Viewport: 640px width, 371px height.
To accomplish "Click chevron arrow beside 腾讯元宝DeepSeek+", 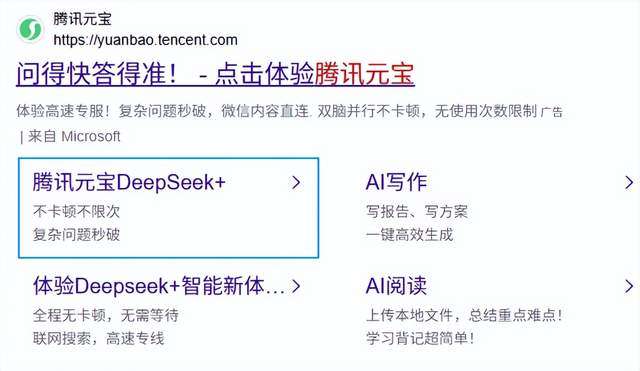I will point(296,182).
